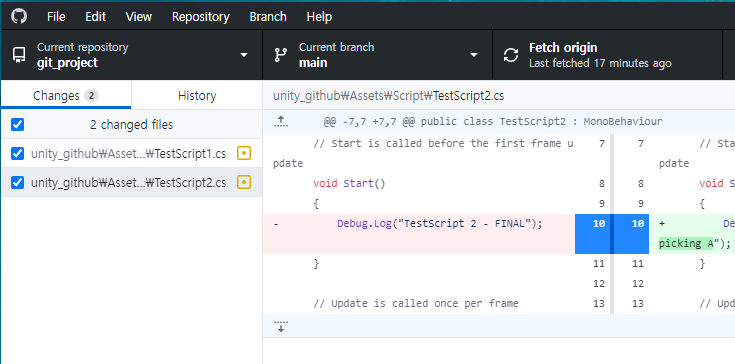This screenshot has height=364, width=735.
Task: Switch to the Changes tab
Action: [66, 96]
